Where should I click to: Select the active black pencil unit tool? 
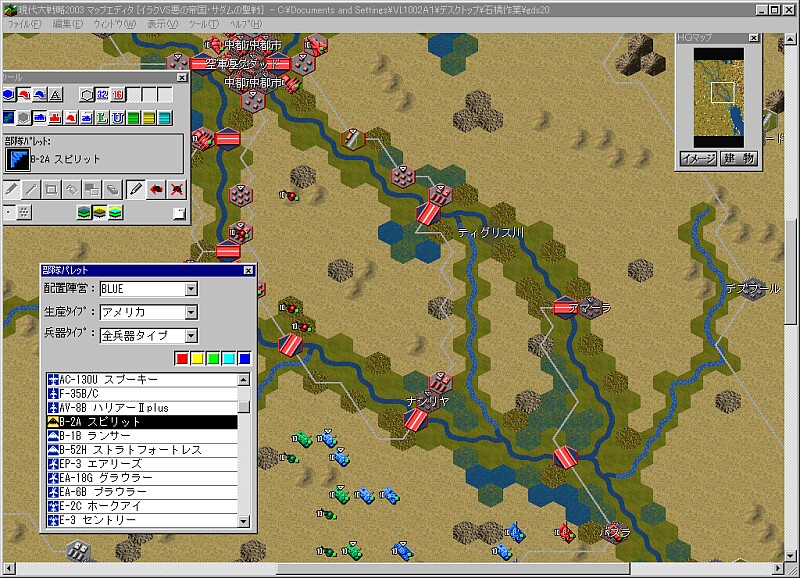[x=135, y=190]
